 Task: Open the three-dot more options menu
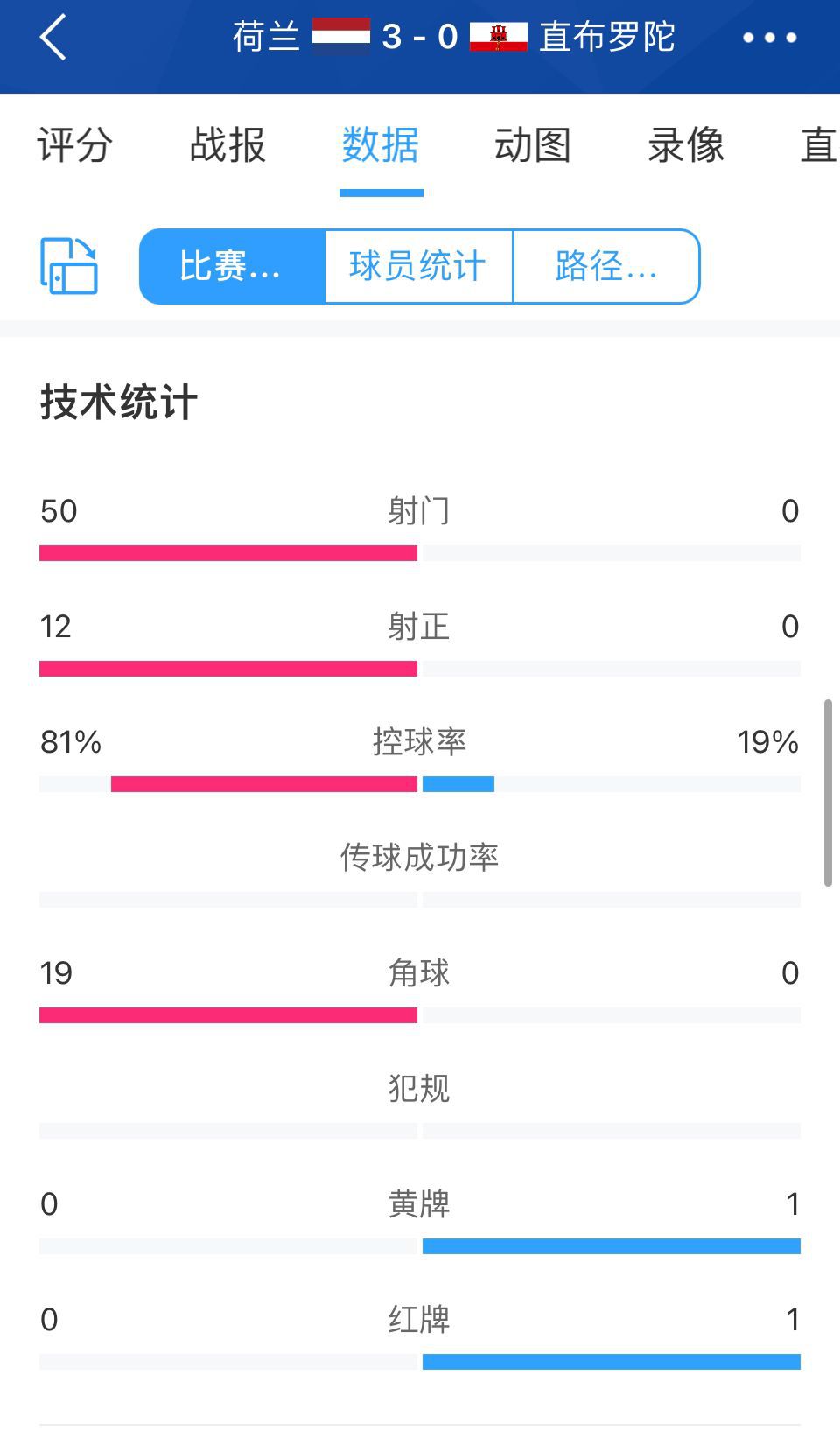pyautogui.click(x=769, y=38)
